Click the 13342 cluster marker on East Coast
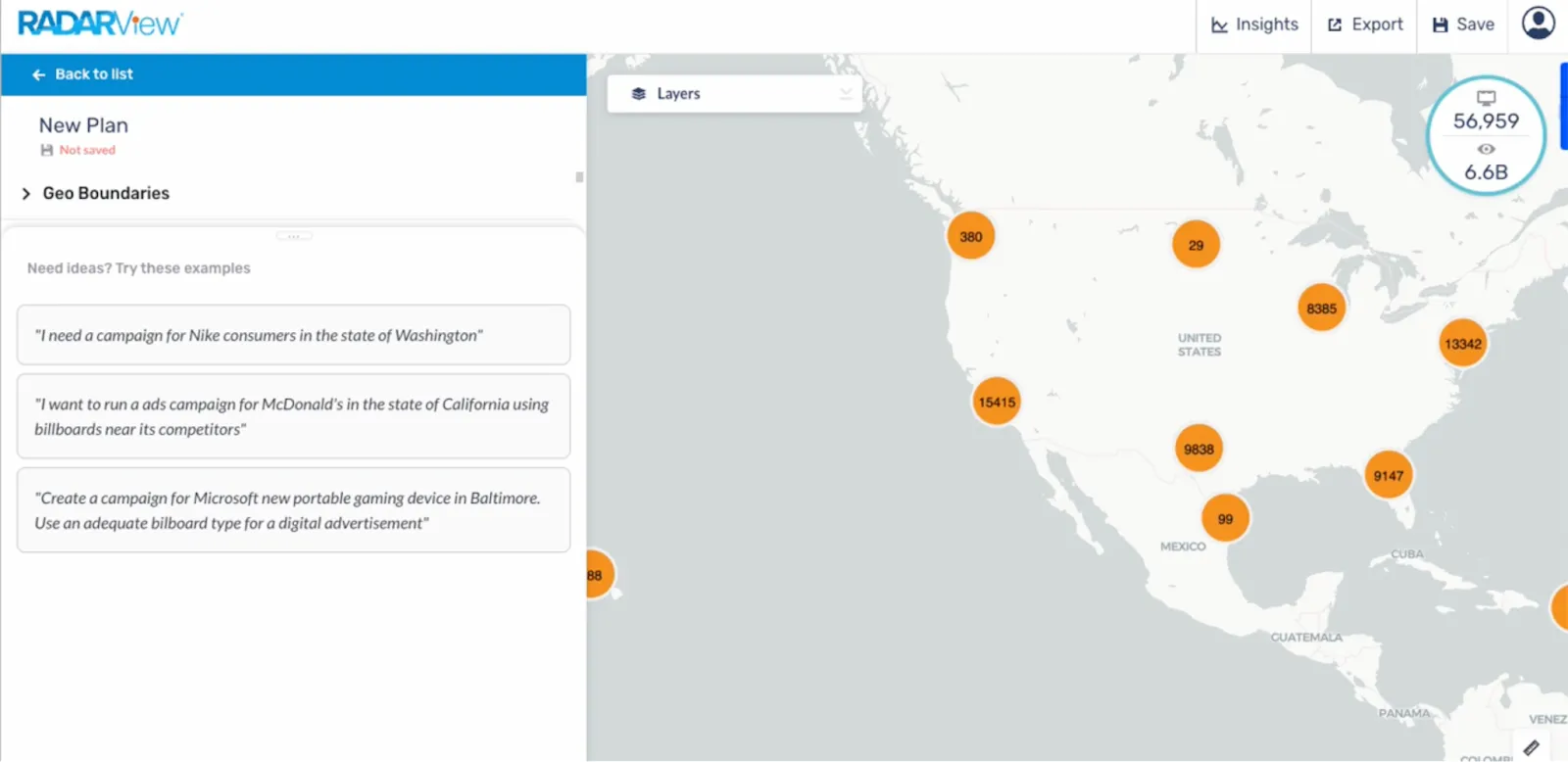Image resolution: width=1568 pixels, height=762 pixels. tap(1462, 344)
